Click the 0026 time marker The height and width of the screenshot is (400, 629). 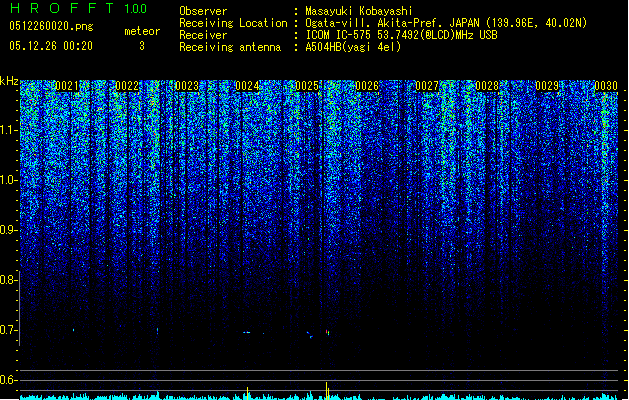(367, 86)
